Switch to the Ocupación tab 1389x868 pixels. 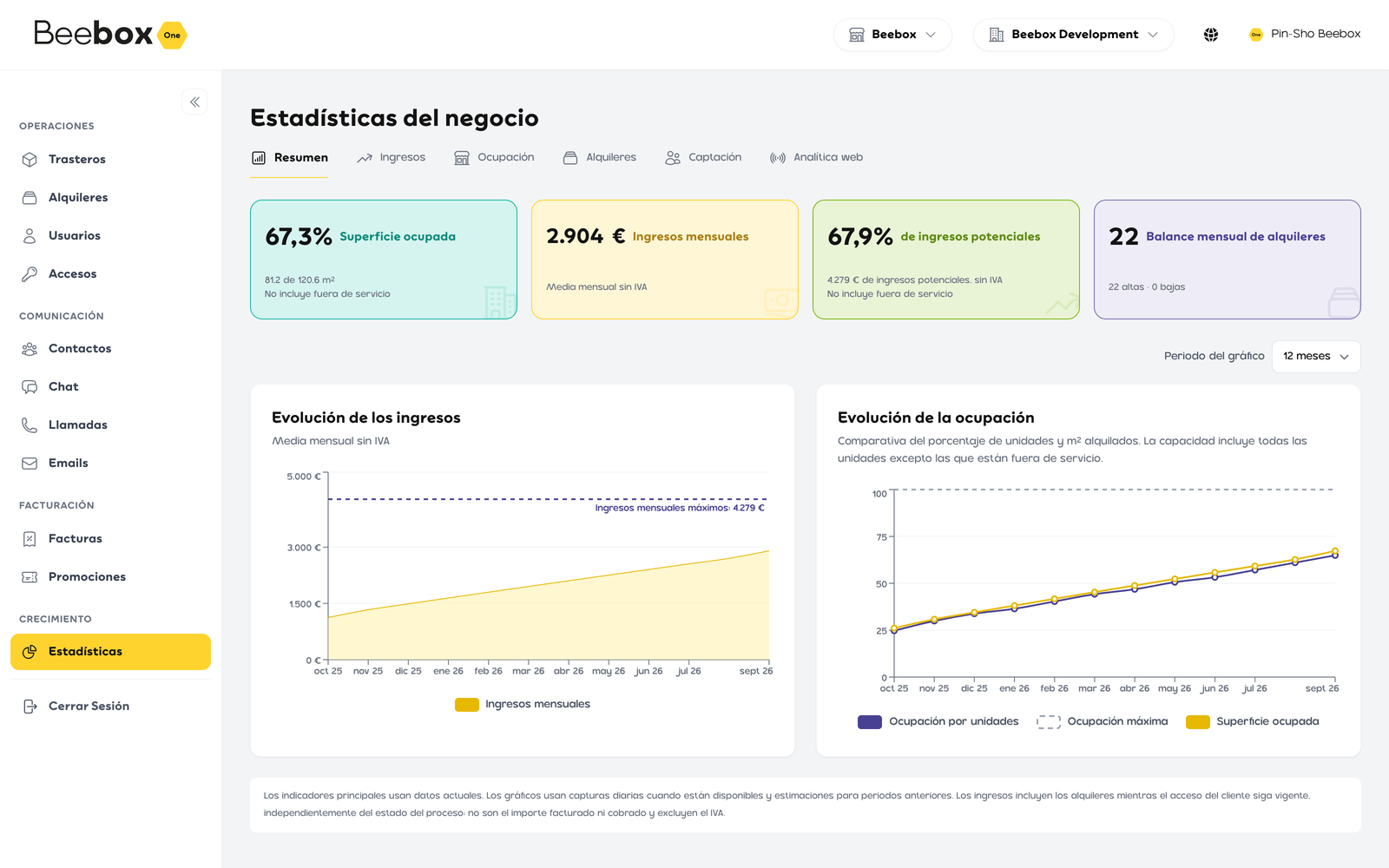pyautogui.click(x=494, y=157)
